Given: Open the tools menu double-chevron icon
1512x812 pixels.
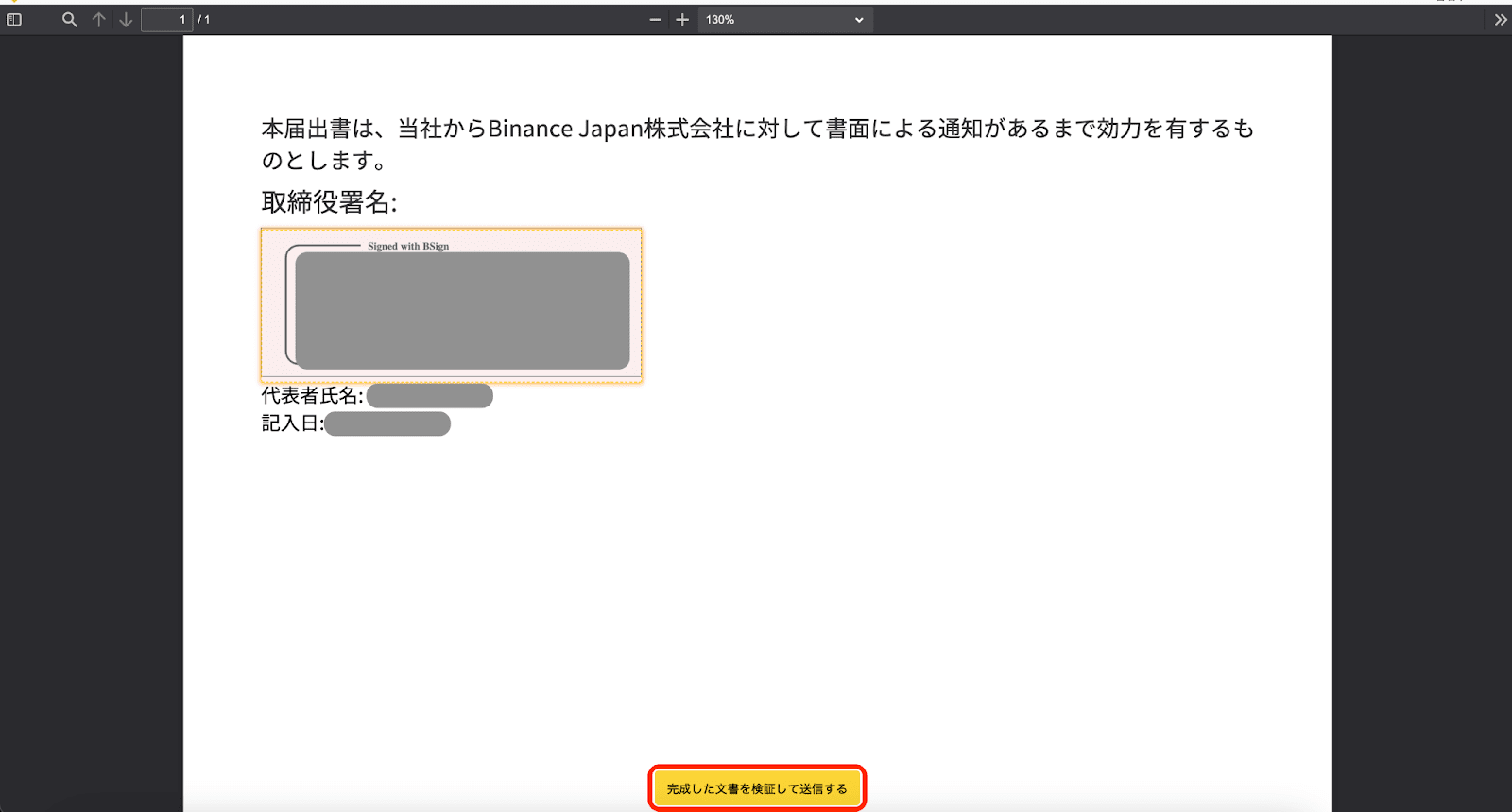Looking at the screenshot, I should point(1501,20).
